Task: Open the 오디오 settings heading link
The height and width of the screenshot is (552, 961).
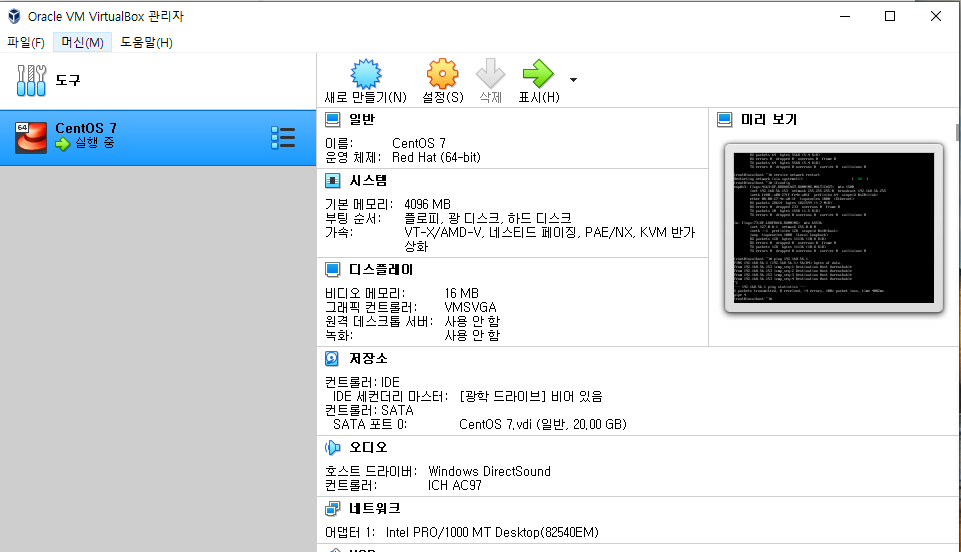Action: (x=368, y=447)
